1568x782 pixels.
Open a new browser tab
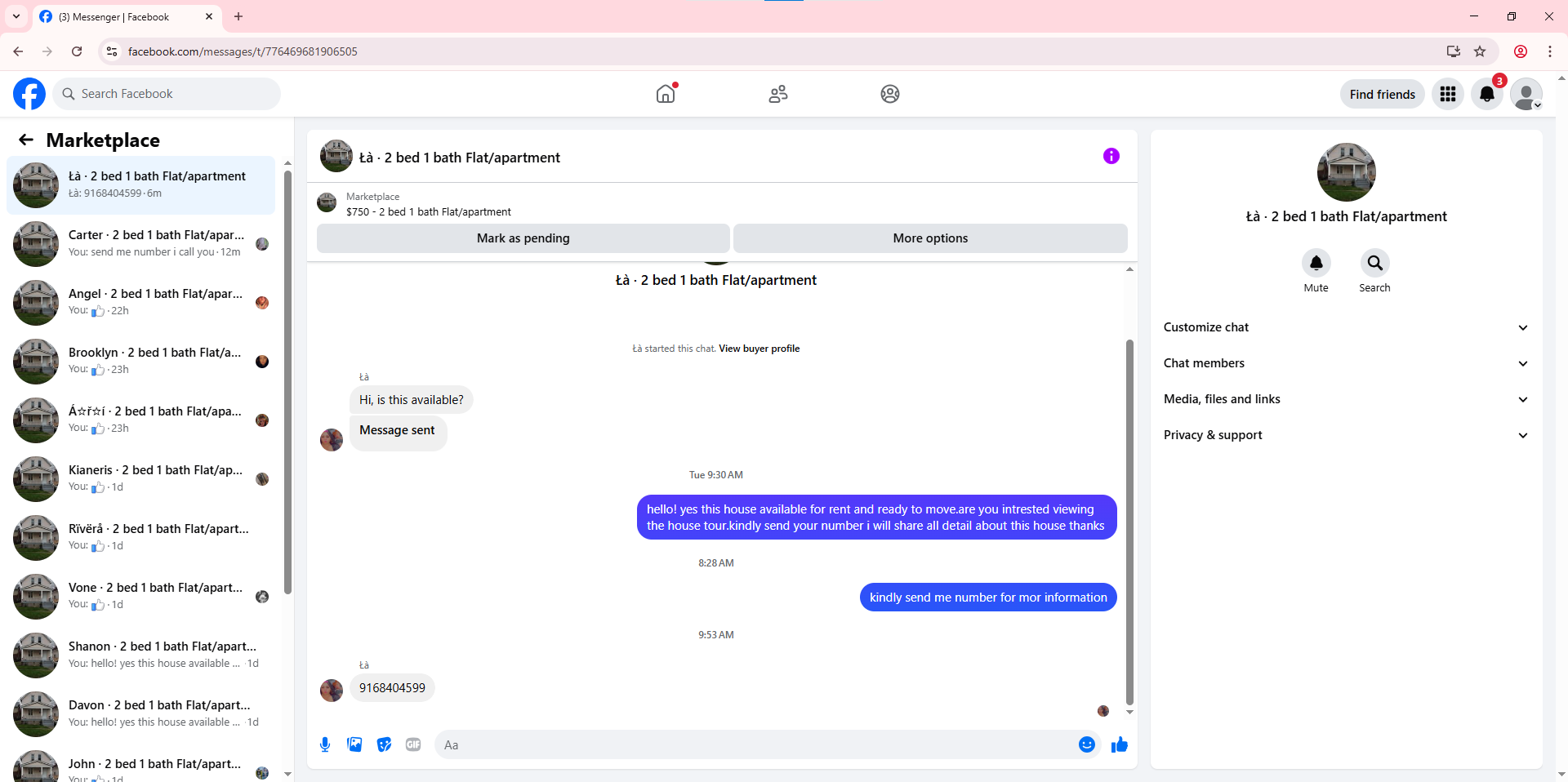click(238, 16)
